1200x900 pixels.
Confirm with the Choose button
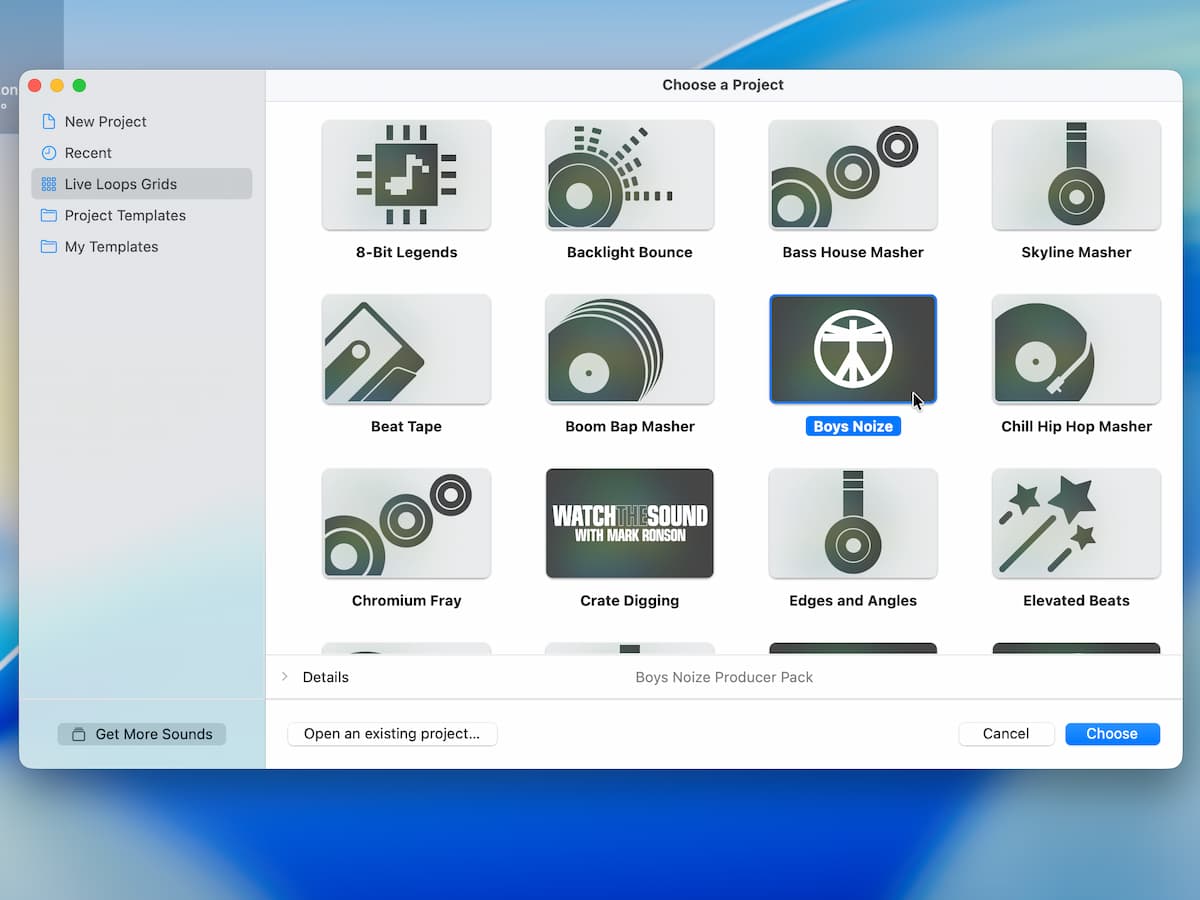tap(1112, 734)
